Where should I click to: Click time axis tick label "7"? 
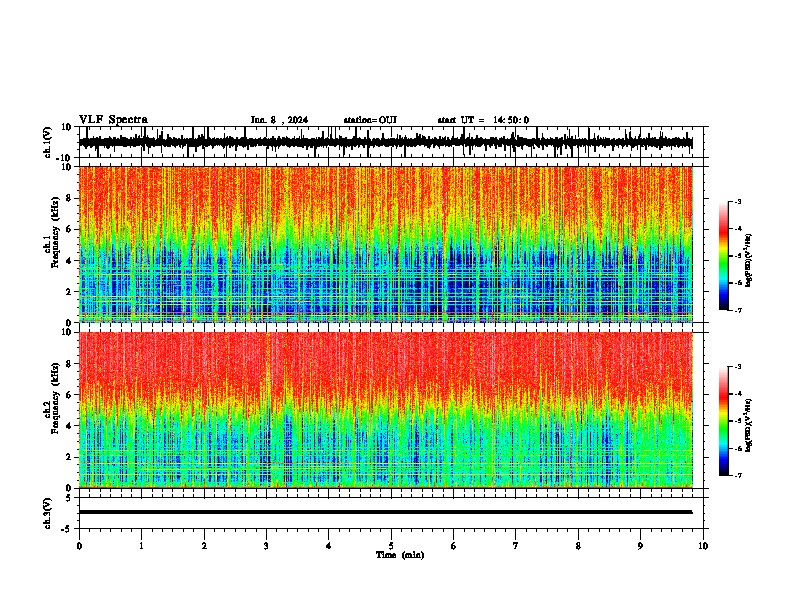pyautogui.click(x=516, y=546)
